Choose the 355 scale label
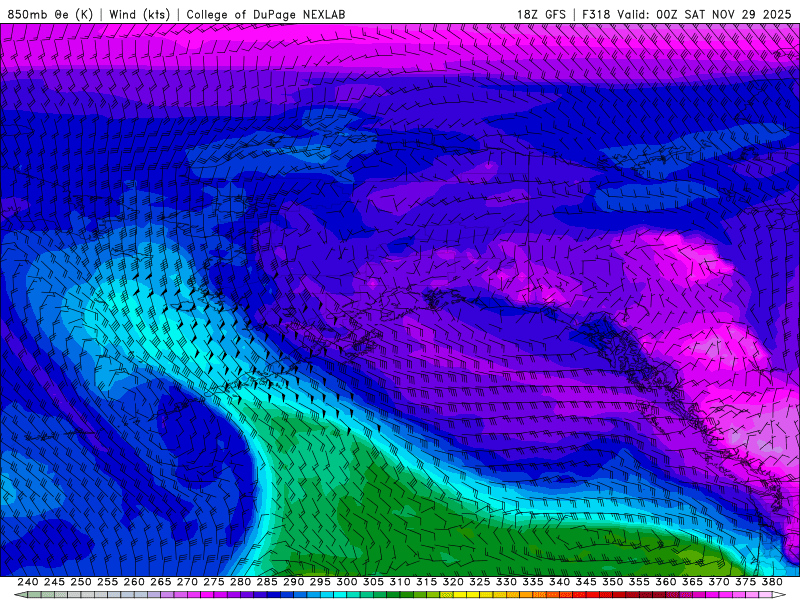 (639, 582)
